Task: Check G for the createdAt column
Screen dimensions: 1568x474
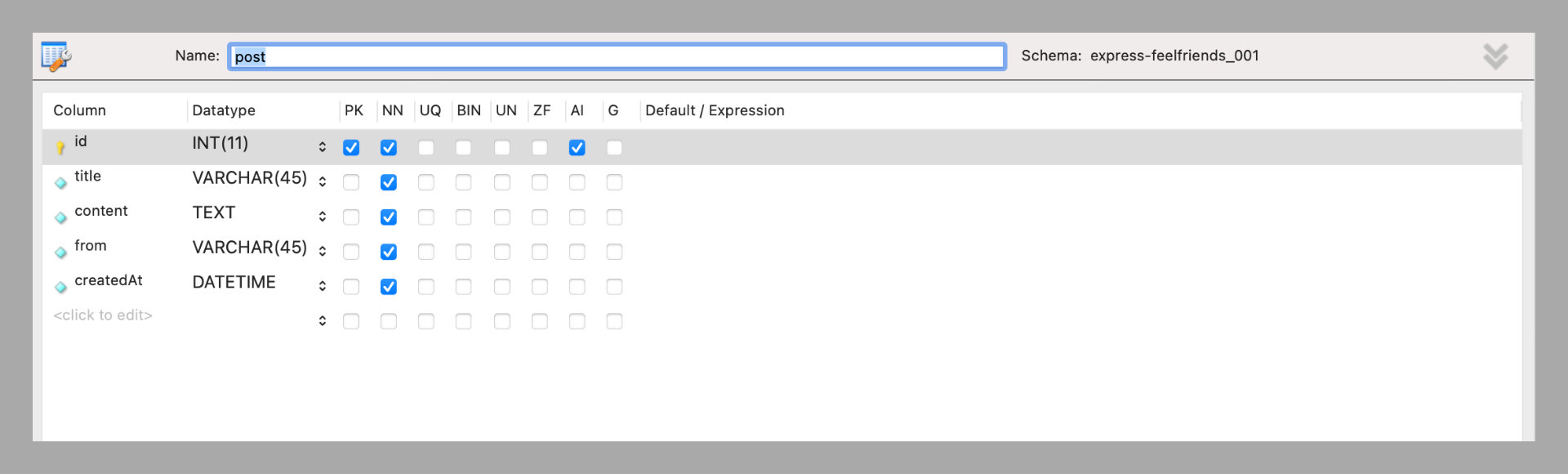Action: click(615, 287)
